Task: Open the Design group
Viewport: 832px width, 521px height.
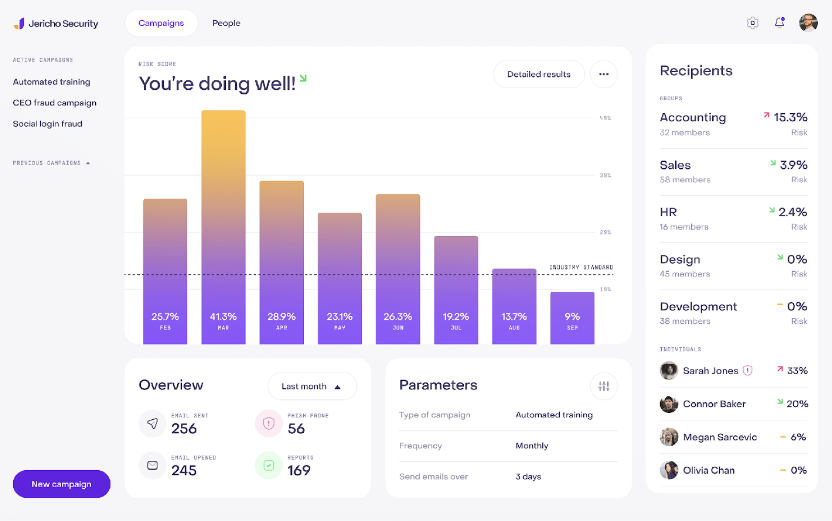Action: (733, 266)
